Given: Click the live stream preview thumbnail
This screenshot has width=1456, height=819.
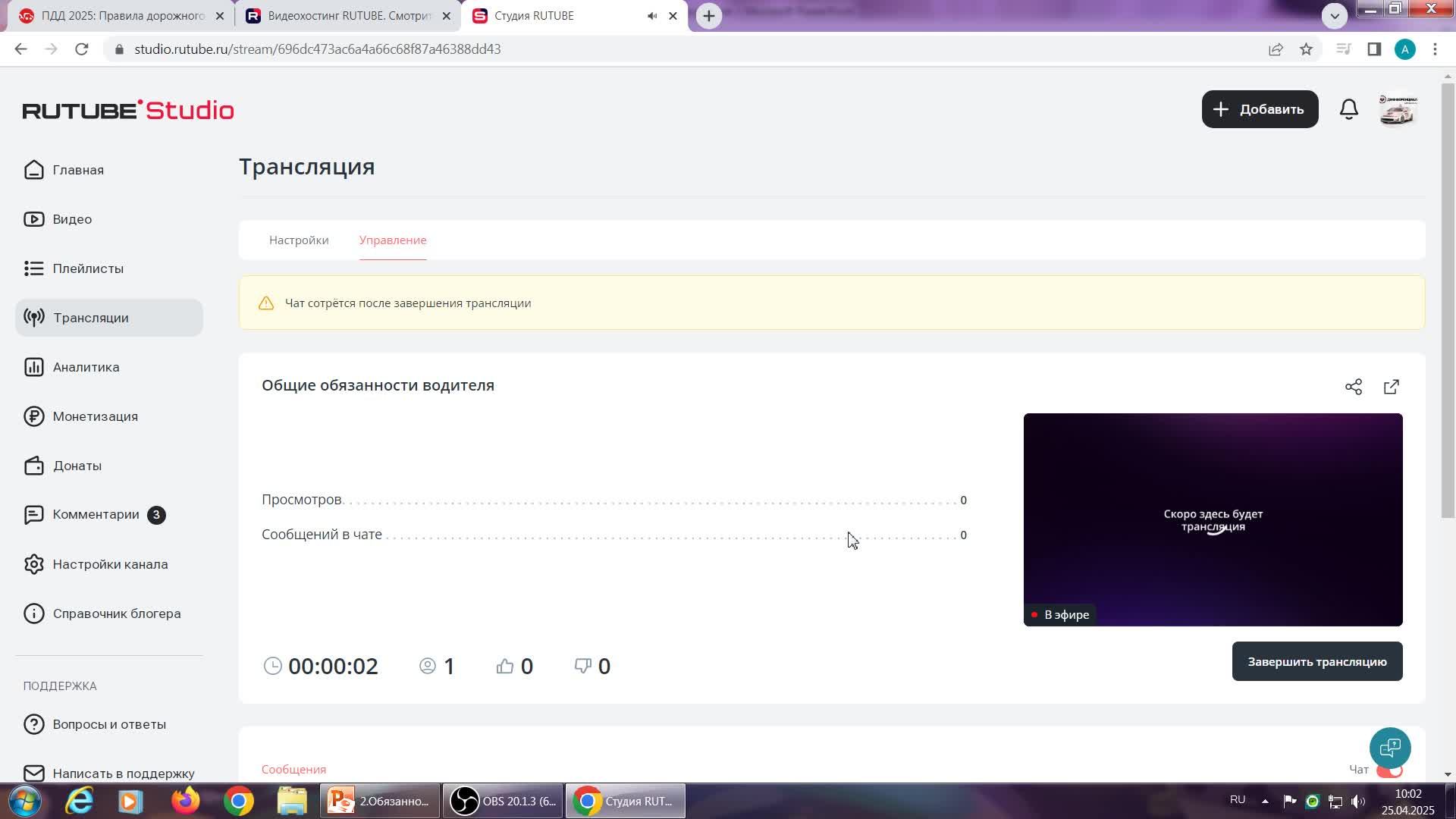Looking at the screenshot, I should (1213, 519).
